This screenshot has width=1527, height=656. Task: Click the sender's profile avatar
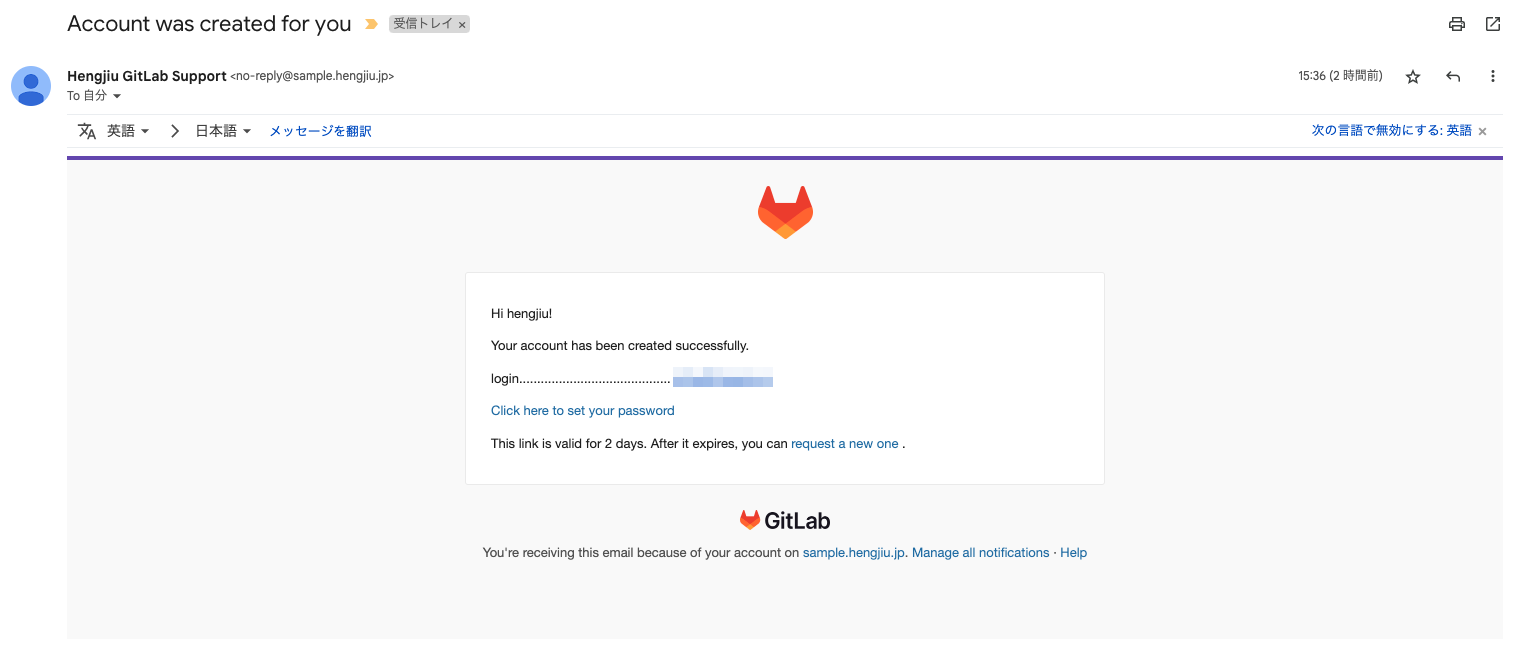click(x=31, y=86)
